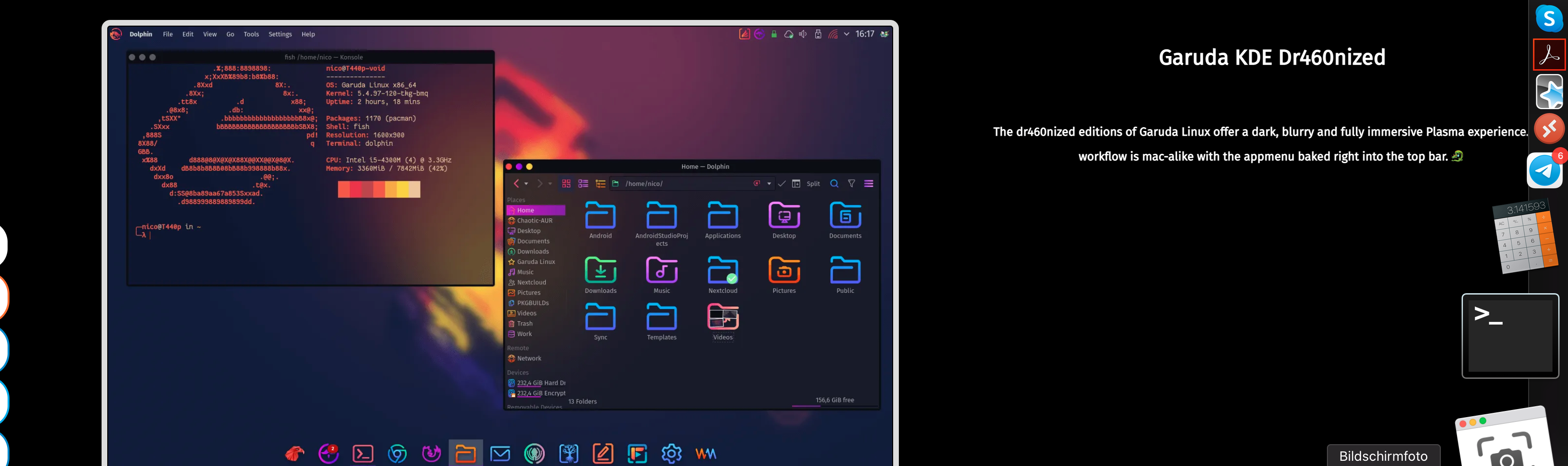This screenshot has width=1568, height=466.
Task: Click the red Wi-Fi network tray icon
Action: point(833,35)
